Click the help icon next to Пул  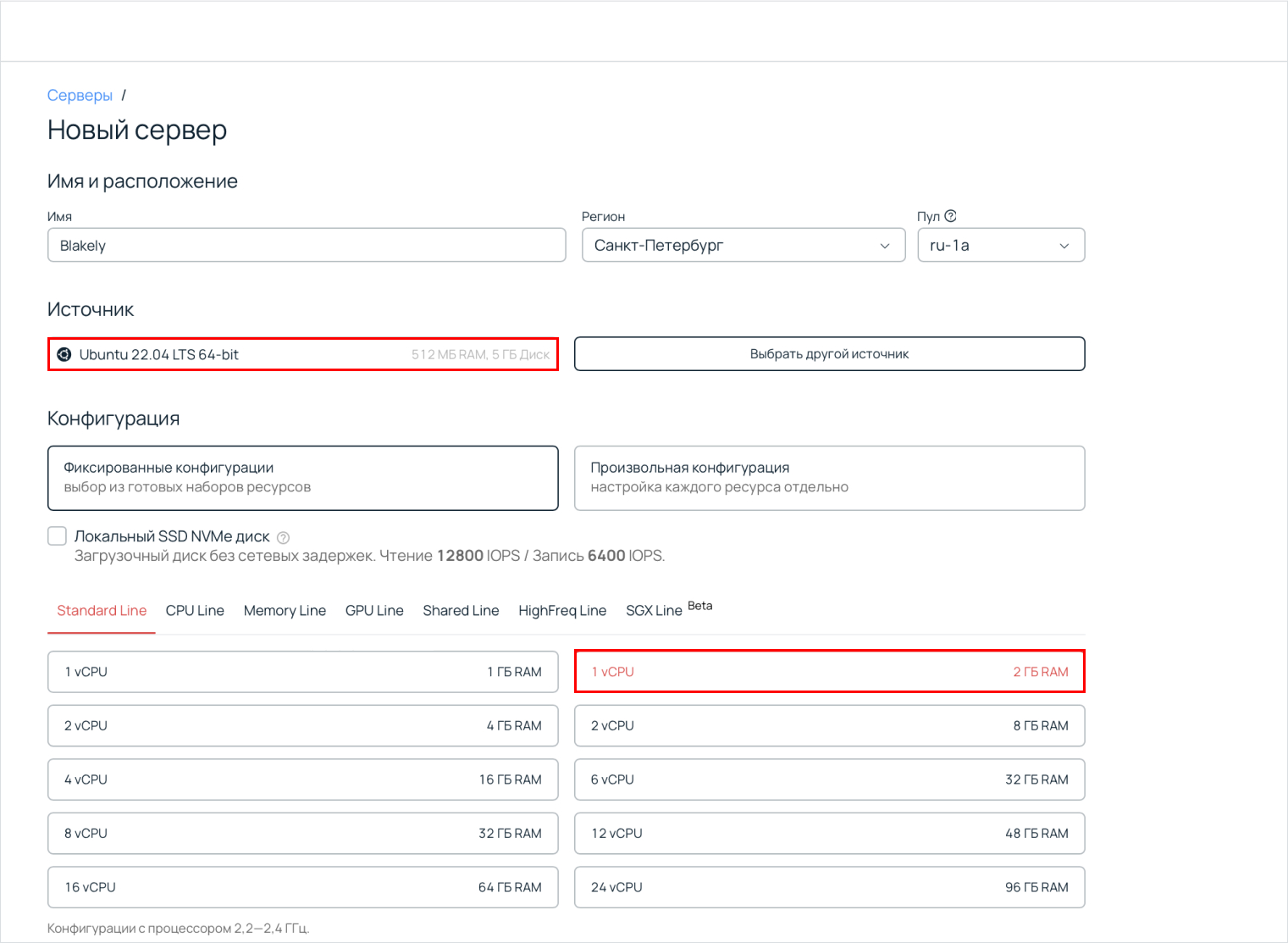(x=950, y=216)
